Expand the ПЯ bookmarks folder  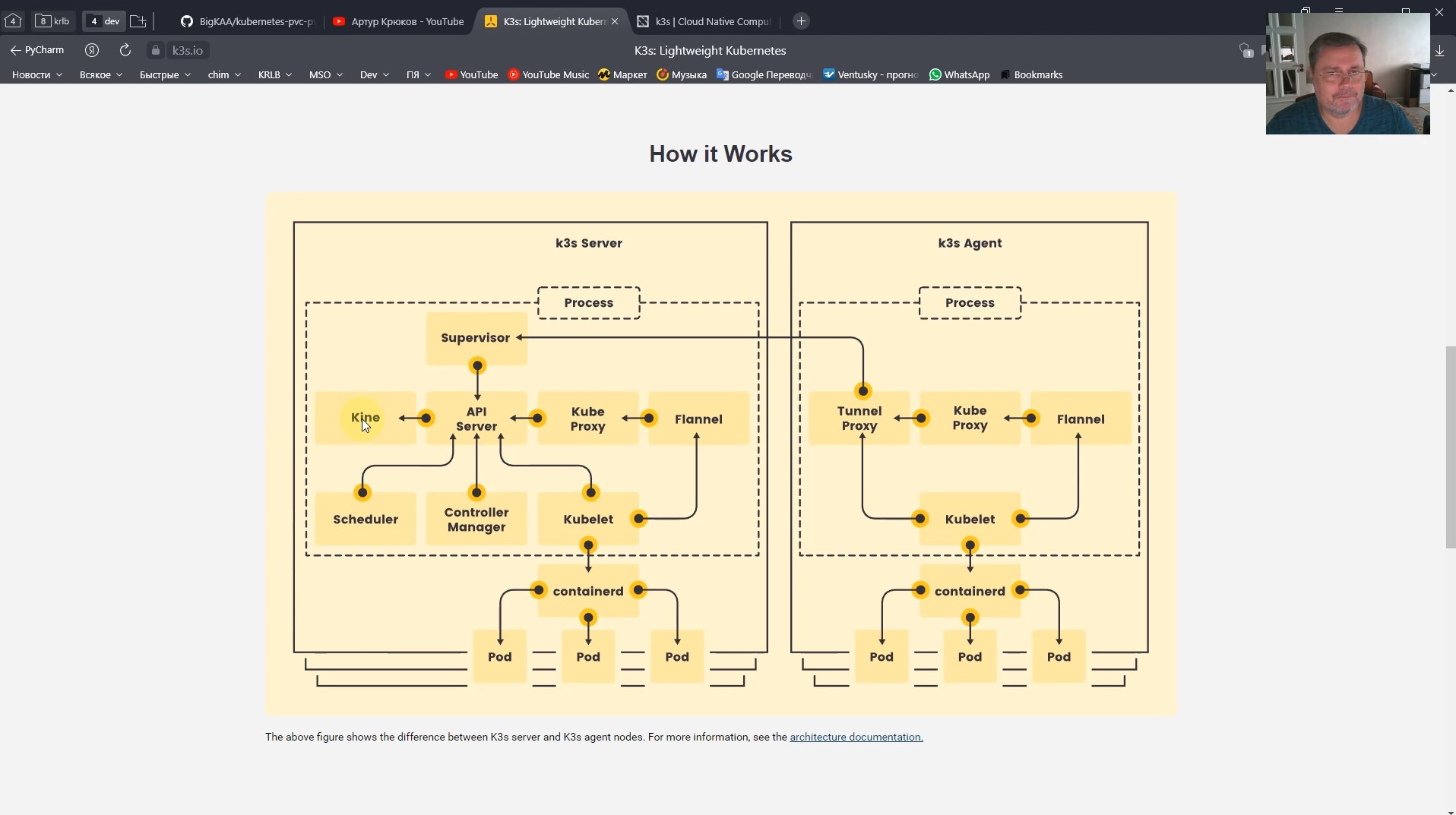(x=419, y=74)
